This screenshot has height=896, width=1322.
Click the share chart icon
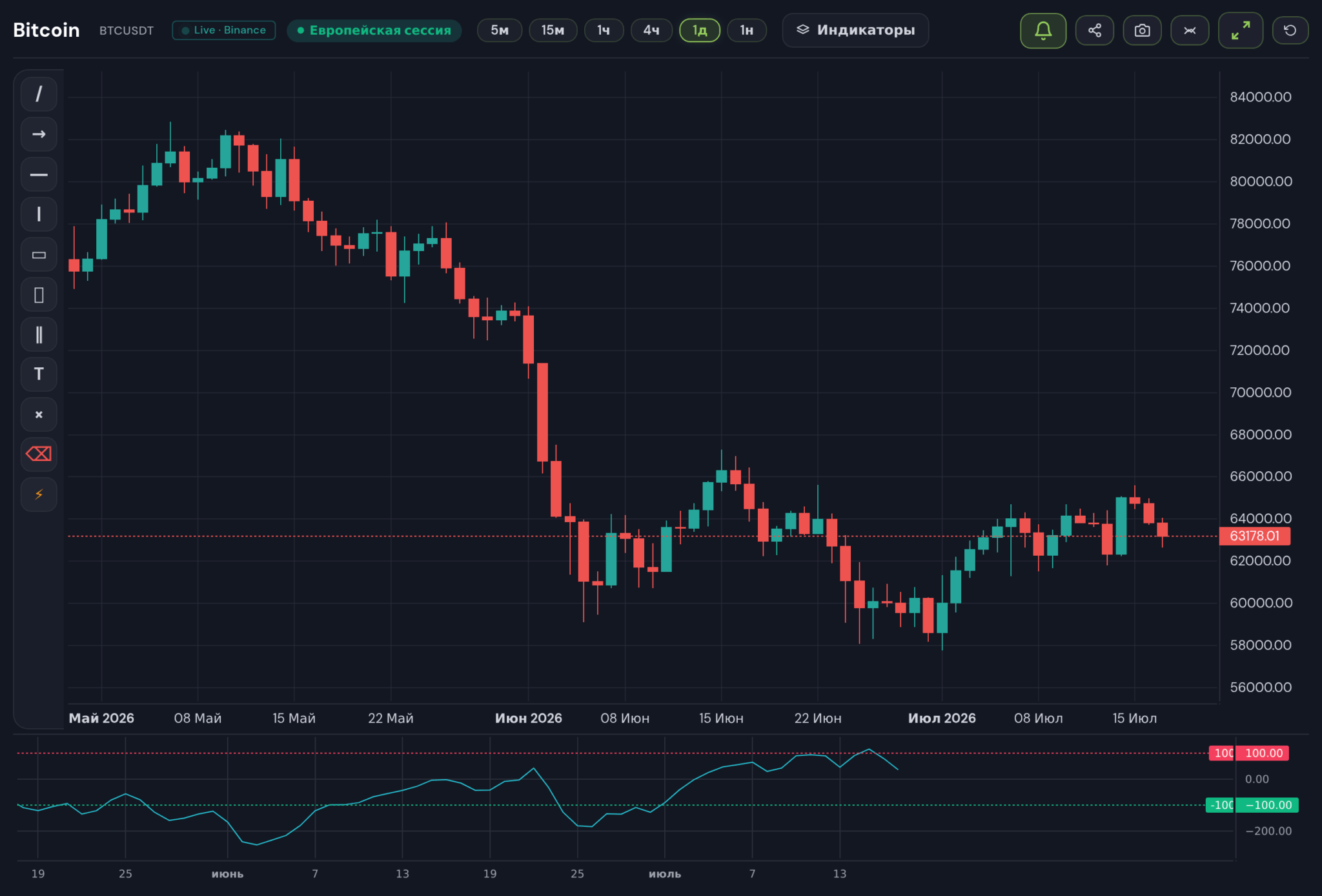point(1095,30)
